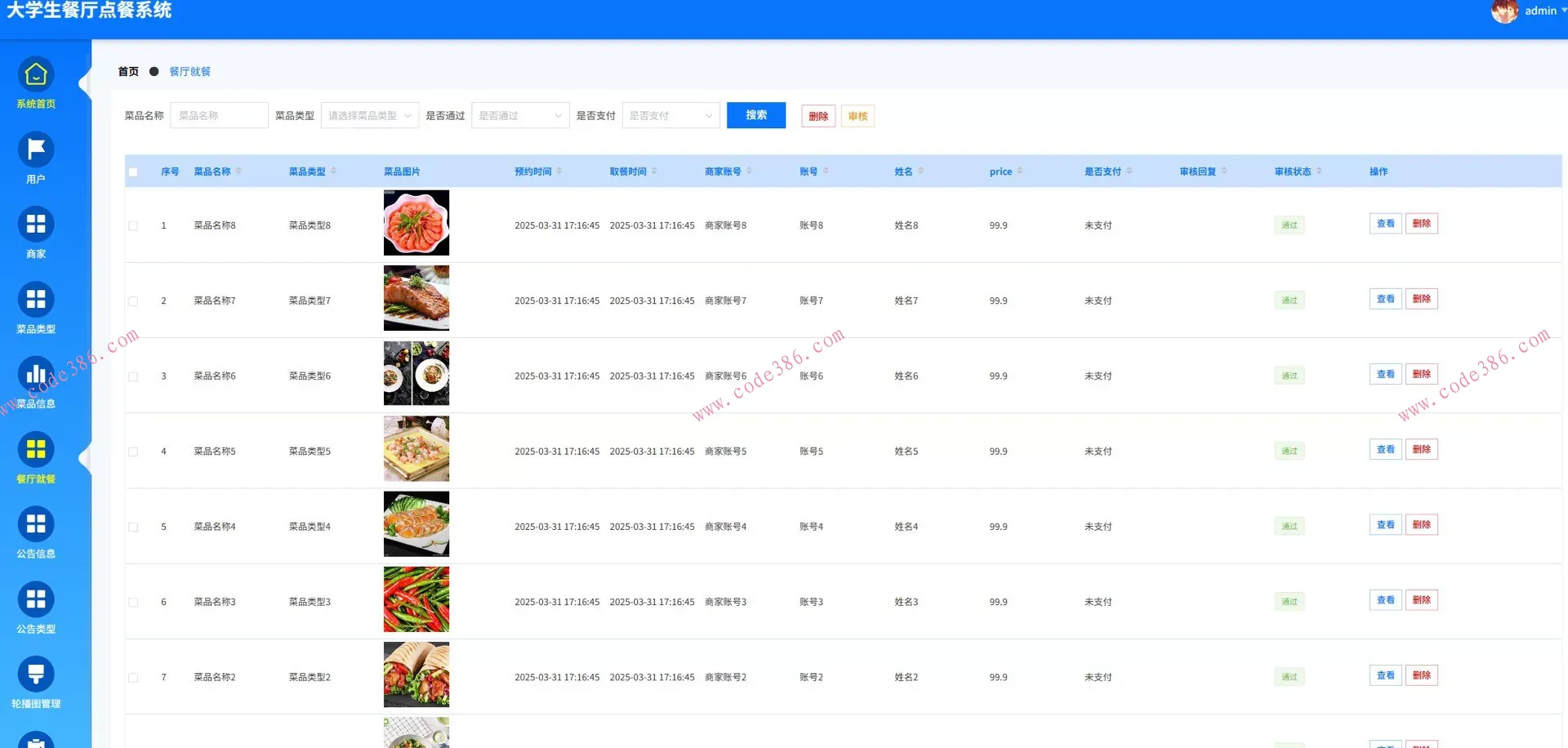Viewport: 1568px width, 748px height.
Task: Open the 公告信息 grid icon
Action: coord(36,524)
